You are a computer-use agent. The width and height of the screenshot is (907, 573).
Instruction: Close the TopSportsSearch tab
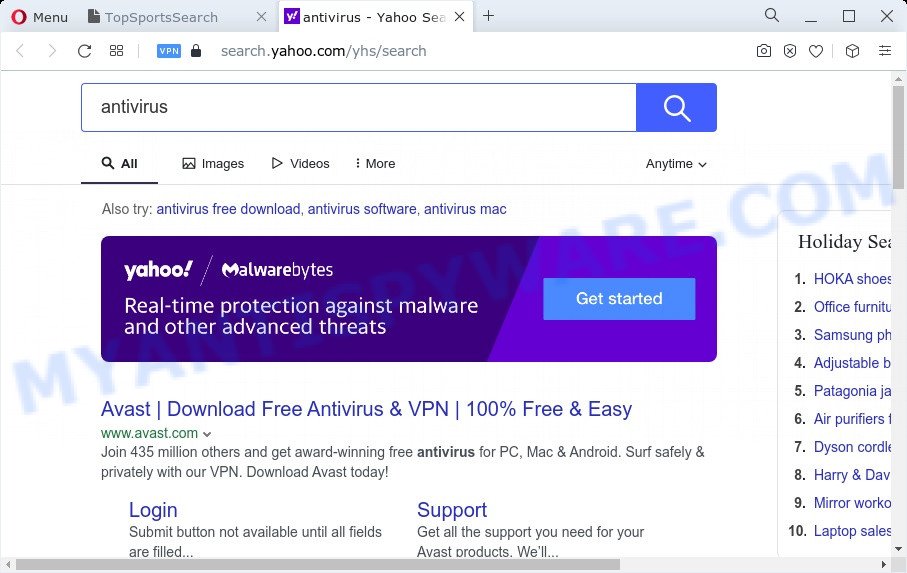pos(261,17)
